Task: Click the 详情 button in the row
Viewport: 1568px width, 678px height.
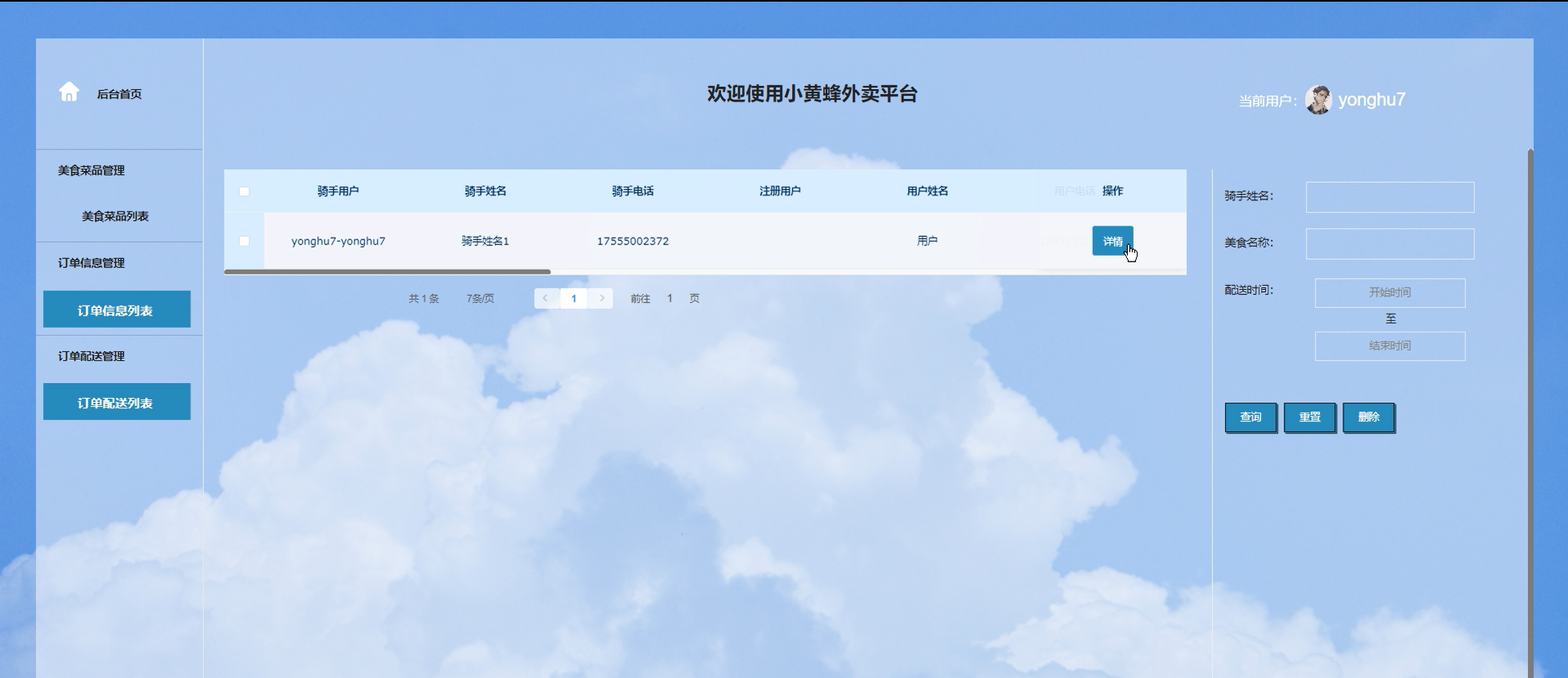Action: [1112, 241]
